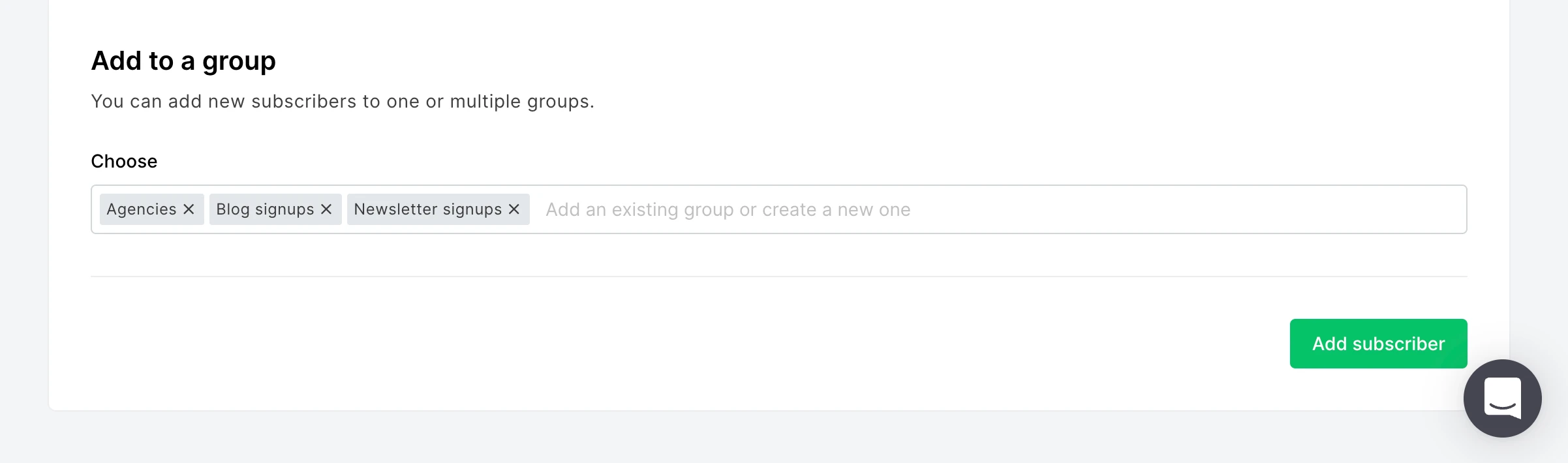Select the Agencies tag label
1568x463 pixels.
pyautogui.click(x=142, y=209)
